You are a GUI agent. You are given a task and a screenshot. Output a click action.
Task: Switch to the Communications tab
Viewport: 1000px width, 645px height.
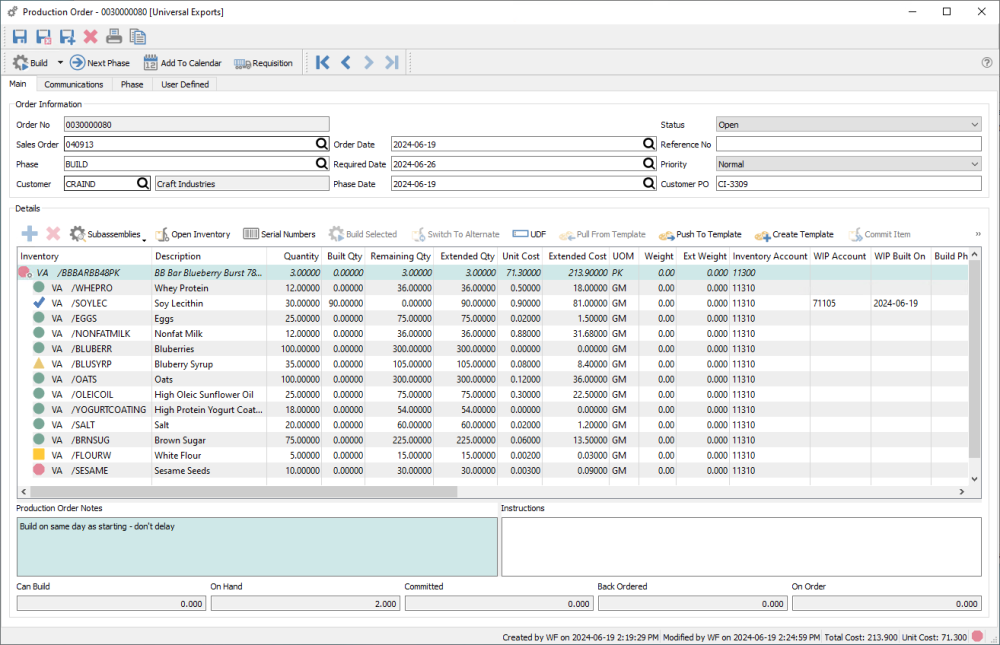[74, 85]
